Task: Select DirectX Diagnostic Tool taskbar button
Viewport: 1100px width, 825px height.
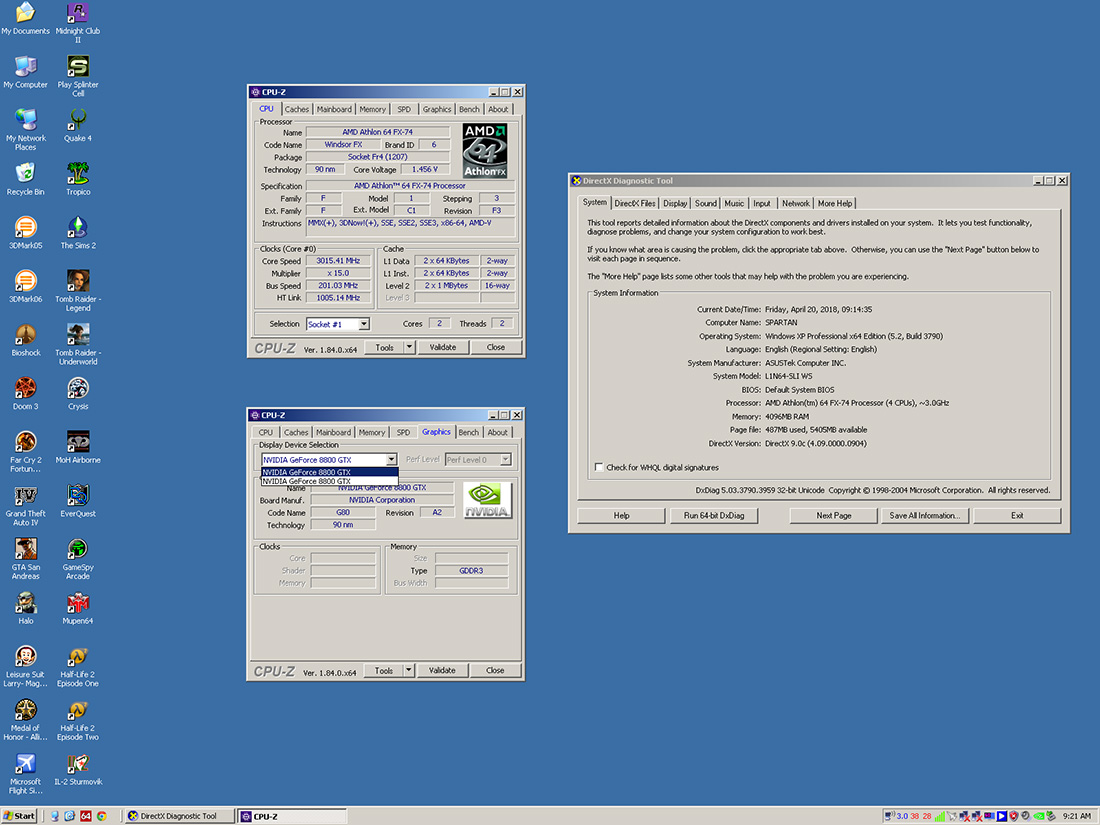Action: point(178,816)
